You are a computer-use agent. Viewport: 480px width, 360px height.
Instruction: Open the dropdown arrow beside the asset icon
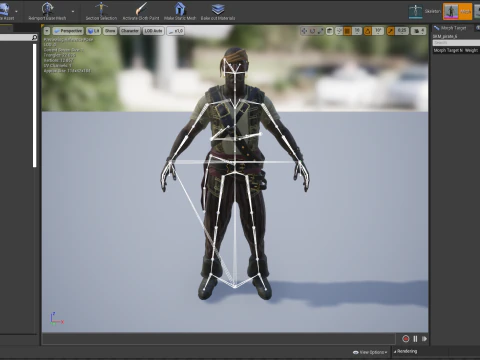pos(16,11)
